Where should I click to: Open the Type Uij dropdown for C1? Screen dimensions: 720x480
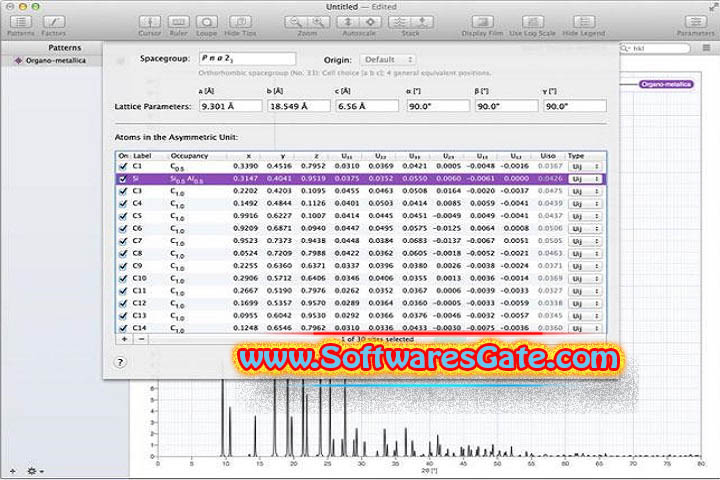pos(585,166)
